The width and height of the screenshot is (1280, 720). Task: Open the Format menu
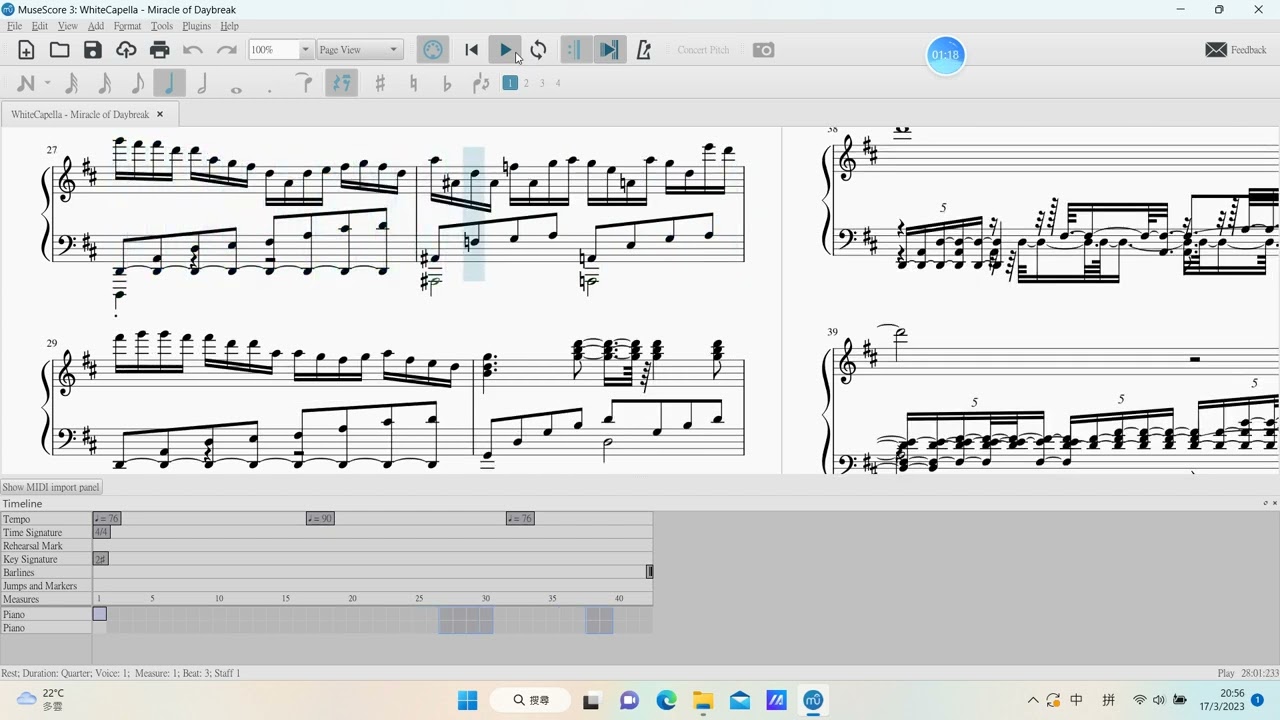[127, 26]
